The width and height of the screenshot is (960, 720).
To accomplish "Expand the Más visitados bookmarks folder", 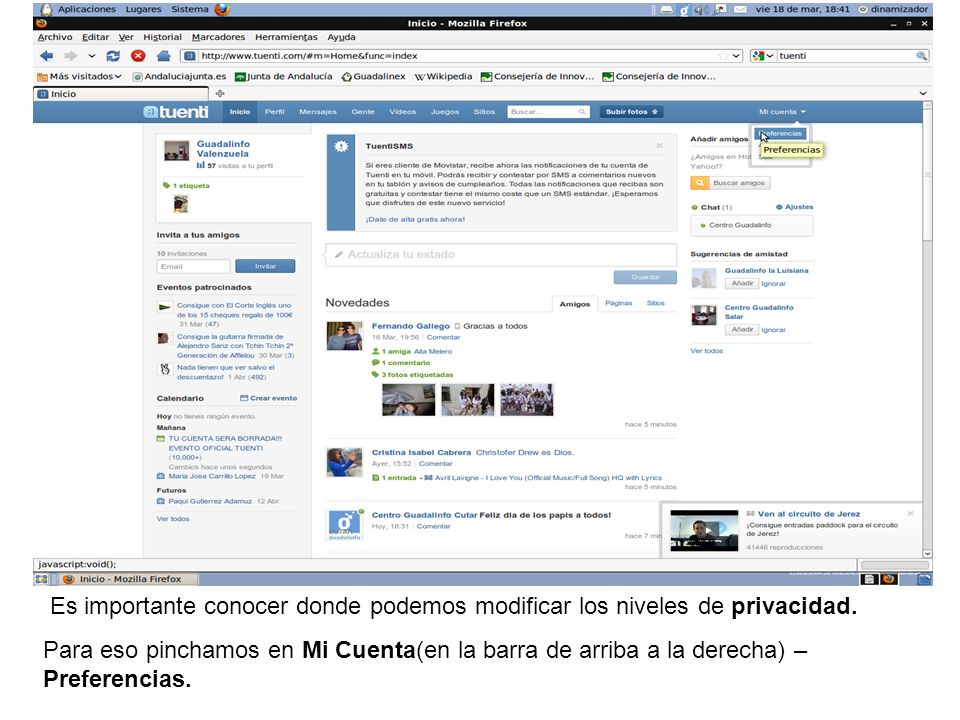I will (79, 77).
